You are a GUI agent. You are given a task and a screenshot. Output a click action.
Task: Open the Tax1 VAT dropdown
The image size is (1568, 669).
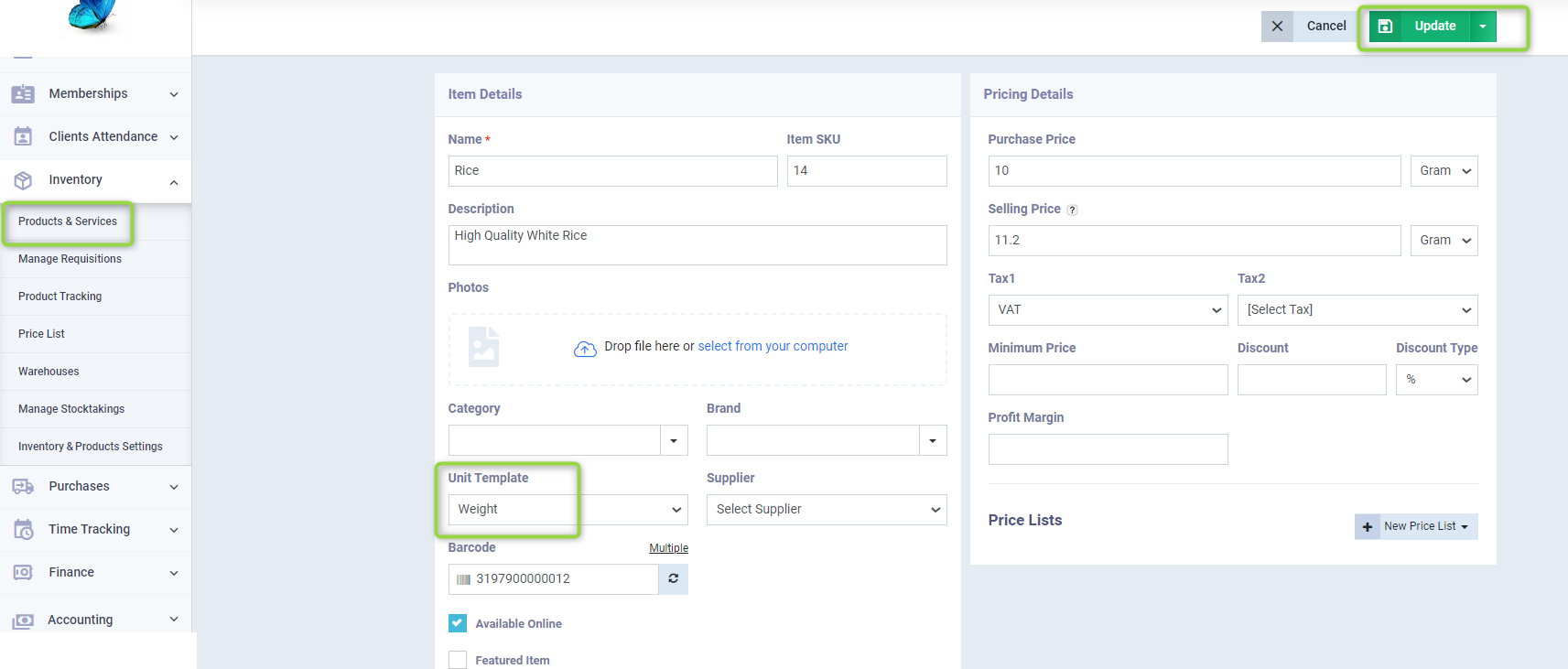coord(1108,310)
